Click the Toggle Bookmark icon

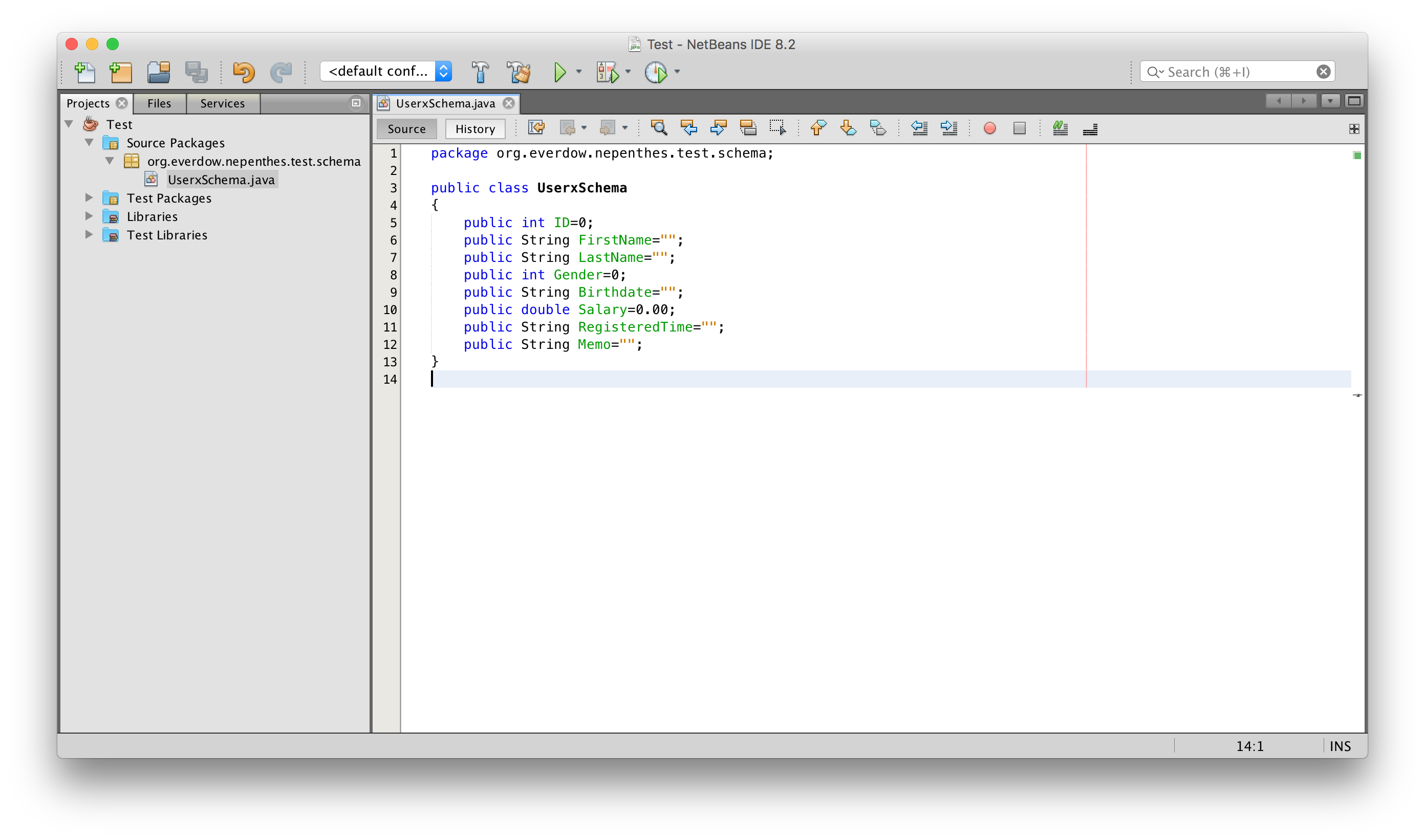878,128
